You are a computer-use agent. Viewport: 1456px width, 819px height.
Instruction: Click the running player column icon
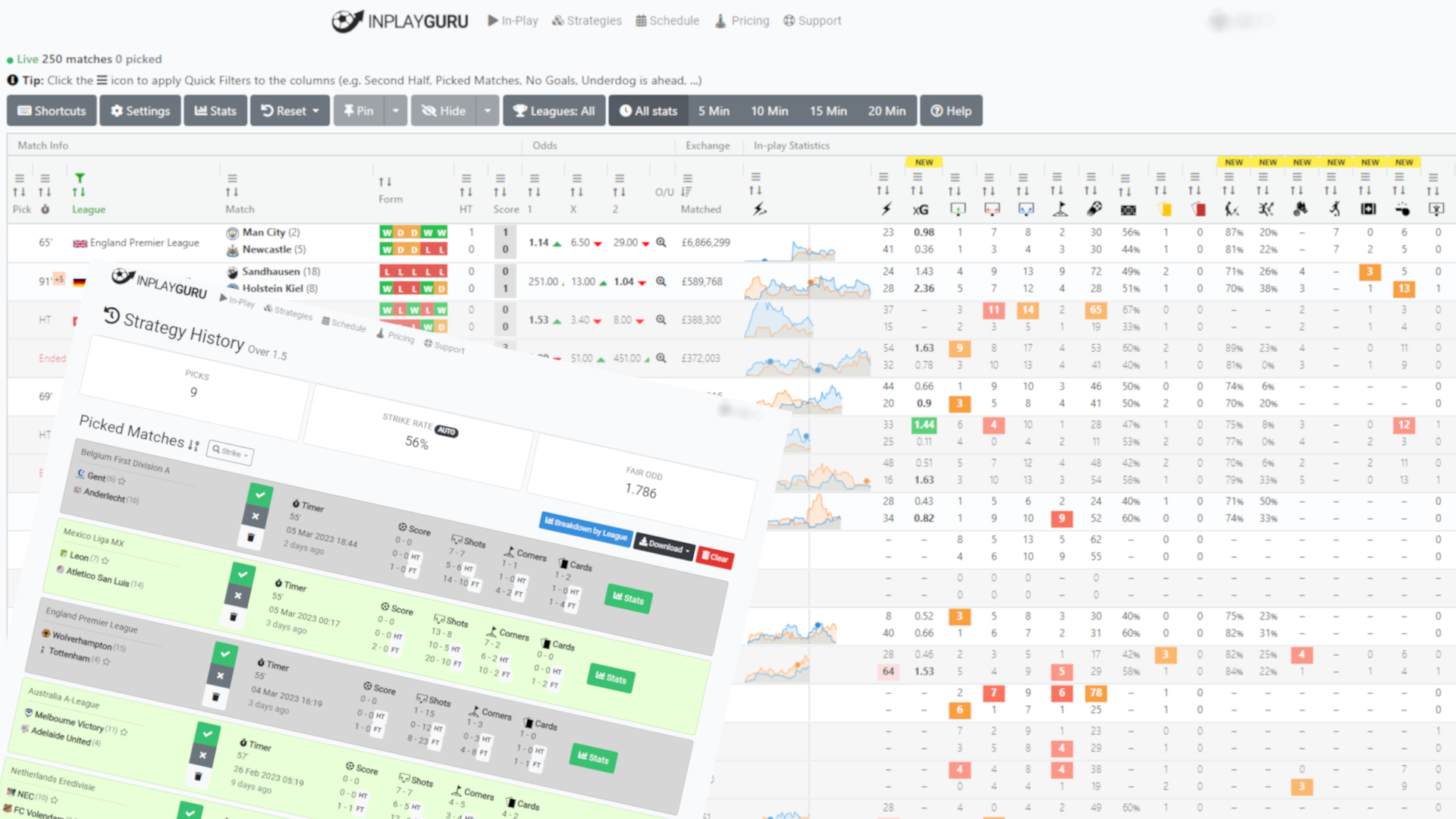1335,209
